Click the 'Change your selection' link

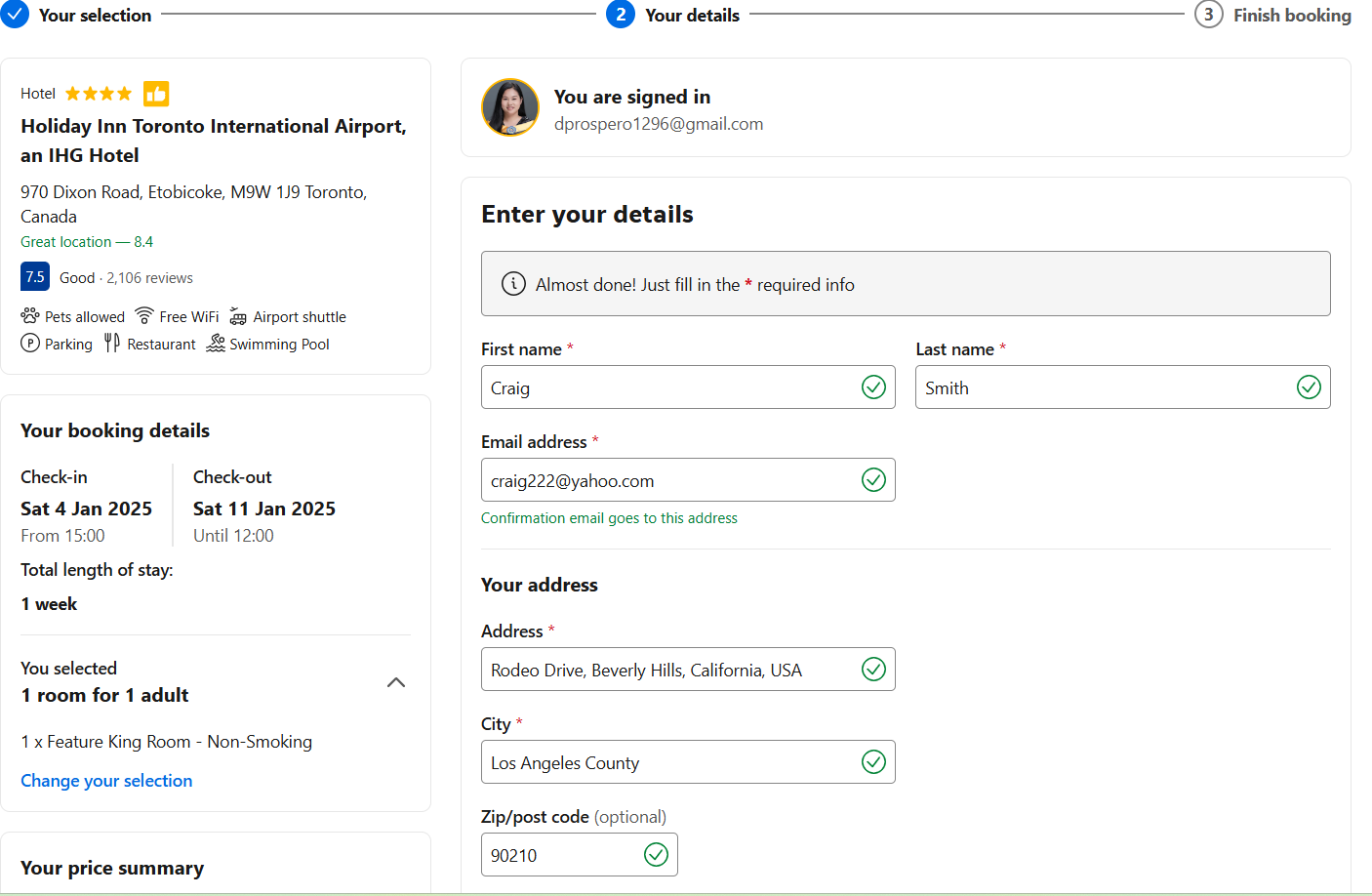(x=106, y=781)
